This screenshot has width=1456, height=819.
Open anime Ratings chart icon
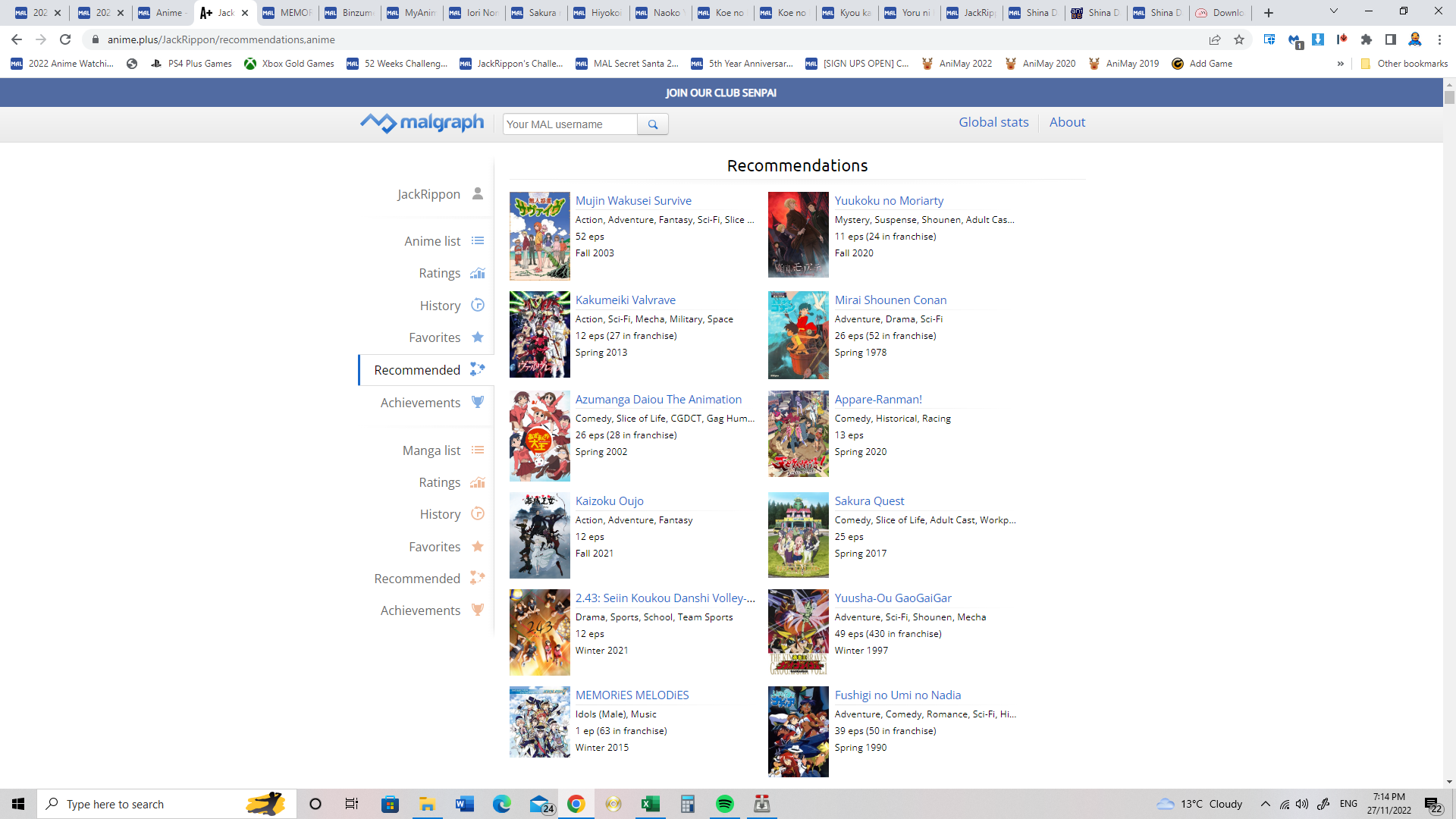point(477,273)
